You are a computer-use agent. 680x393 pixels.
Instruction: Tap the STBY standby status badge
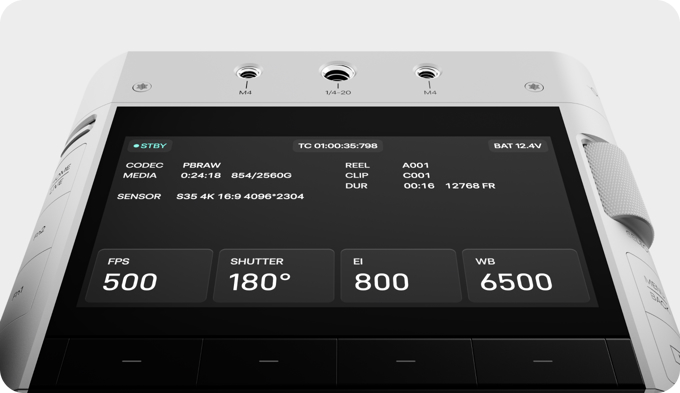click(150, 146)
